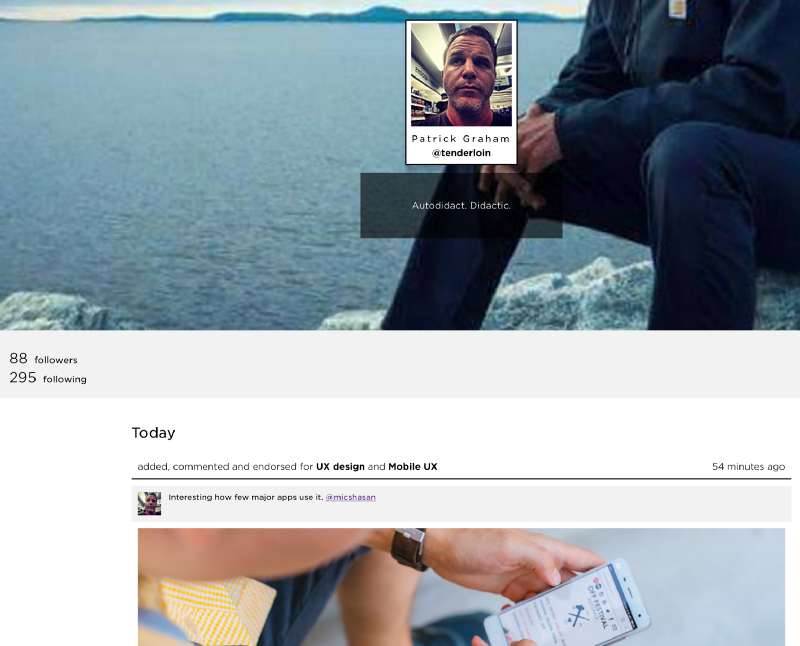The height and width of the screenshot is (646, 800).
Task: Click the name Patrick Graham
Action: (x=461, y=138)
